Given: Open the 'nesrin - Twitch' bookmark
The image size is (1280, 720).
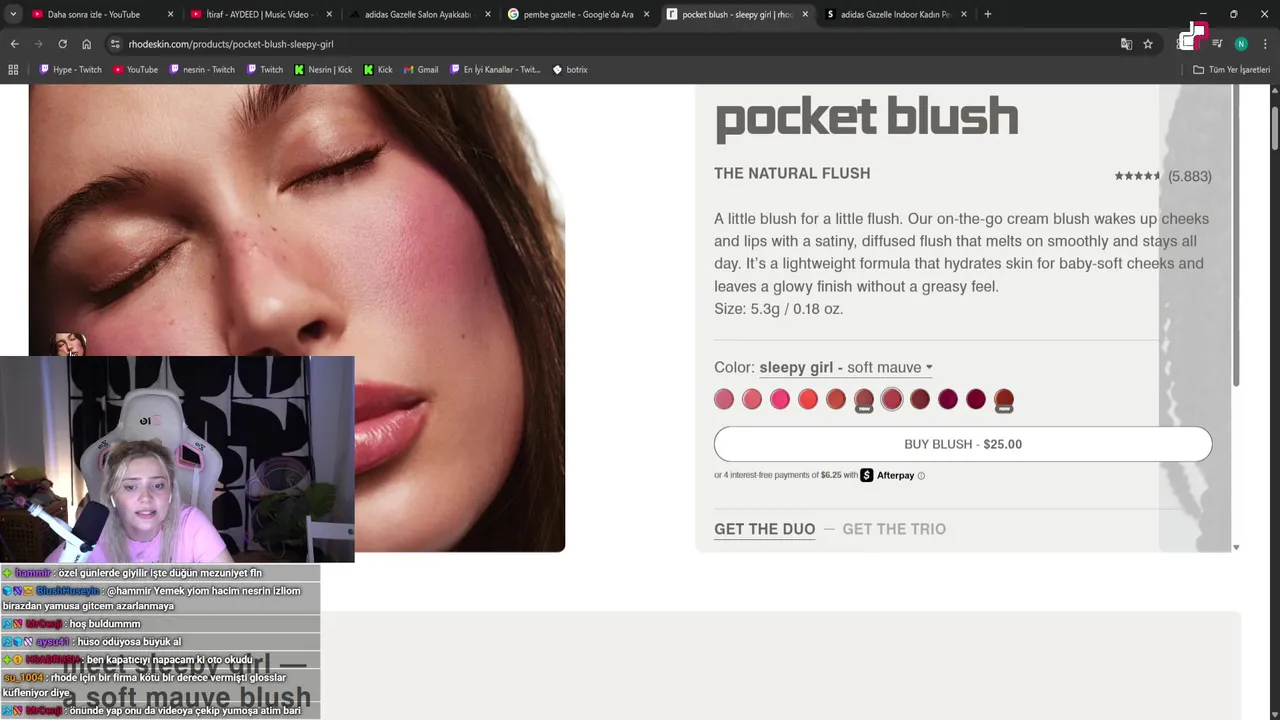Looking at the screenshot, I should pyautogui.click(x=202, y=70).
